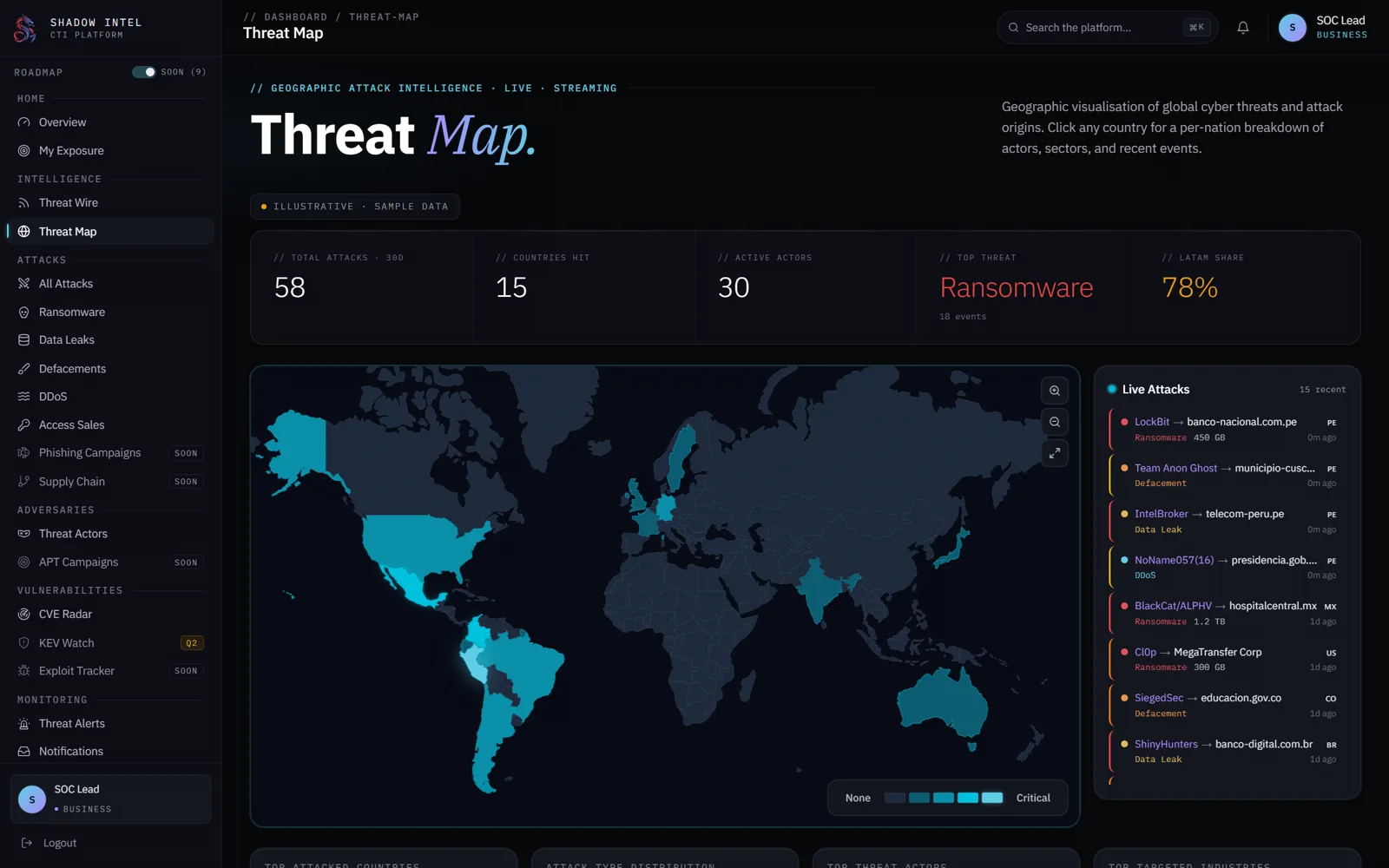1389x868 pixels.
Task: Click the darkest None legend swatch
Action: pos(895,798)
